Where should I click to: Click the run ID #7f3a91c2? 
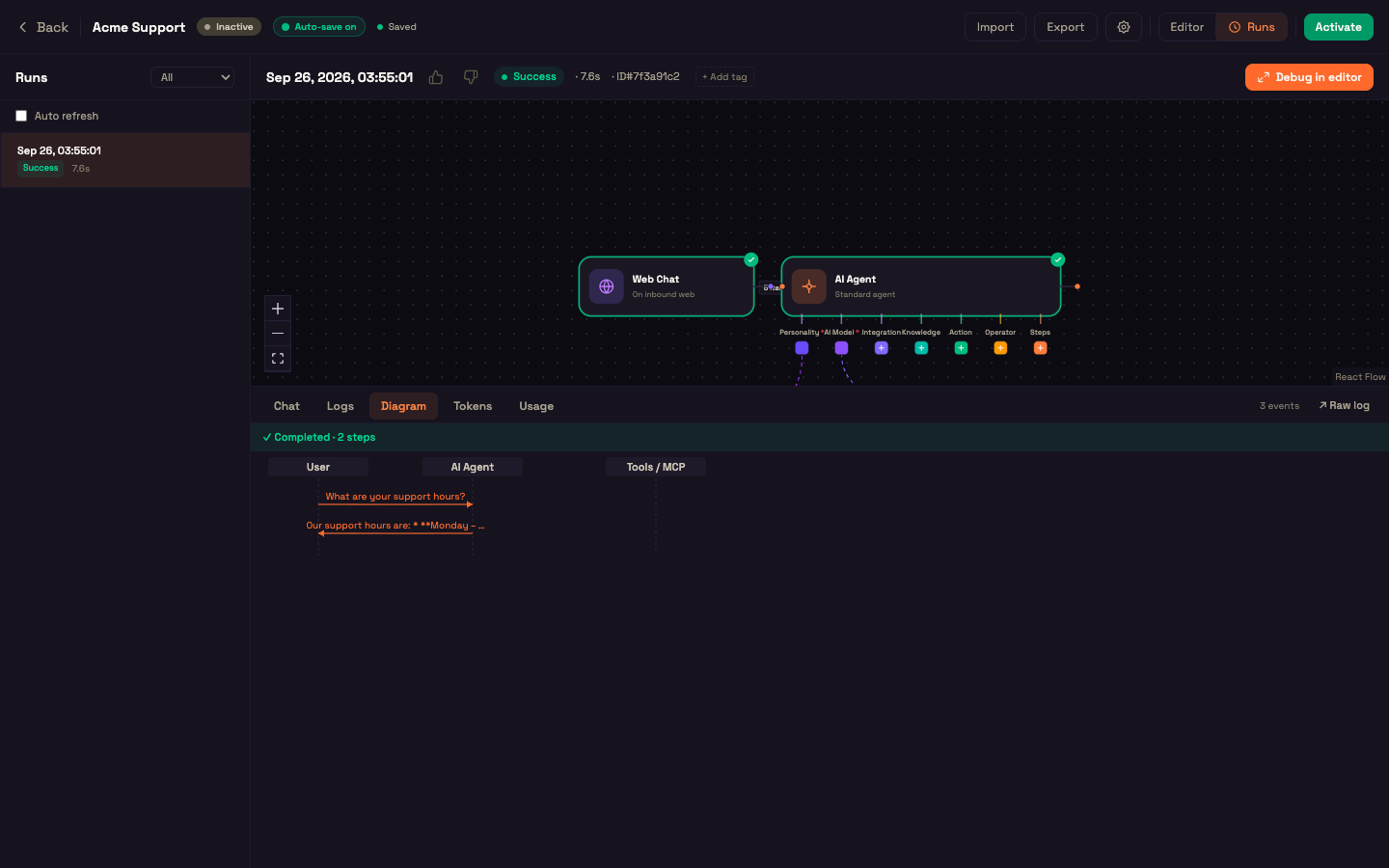click(x=648, y=77)
